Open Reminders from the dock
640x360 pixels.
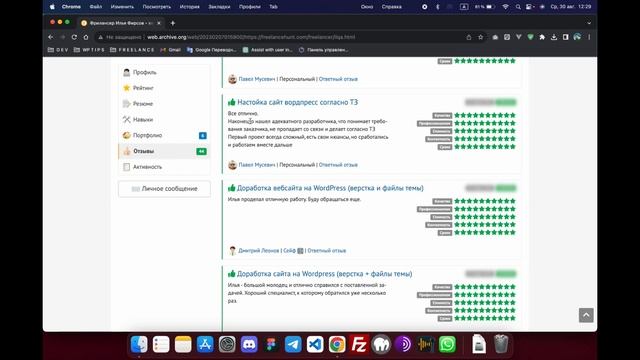pos(161,344)
